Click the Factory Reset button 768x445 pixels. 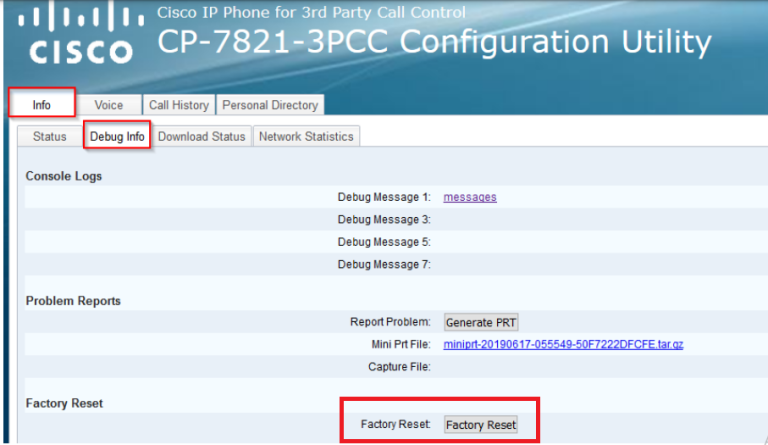pos(481,425)
